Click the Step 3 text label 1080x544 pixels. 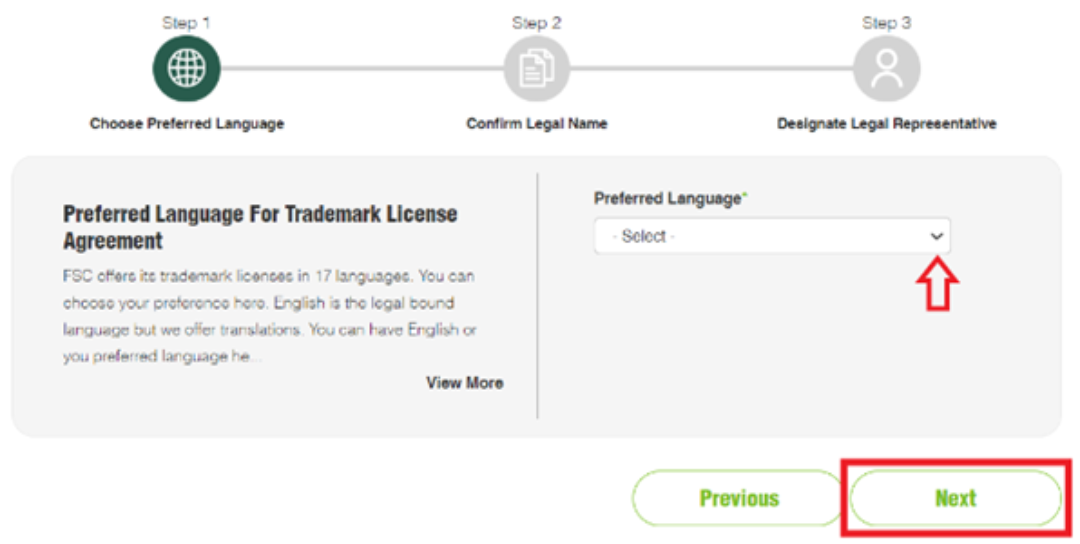tap(886, 23)
